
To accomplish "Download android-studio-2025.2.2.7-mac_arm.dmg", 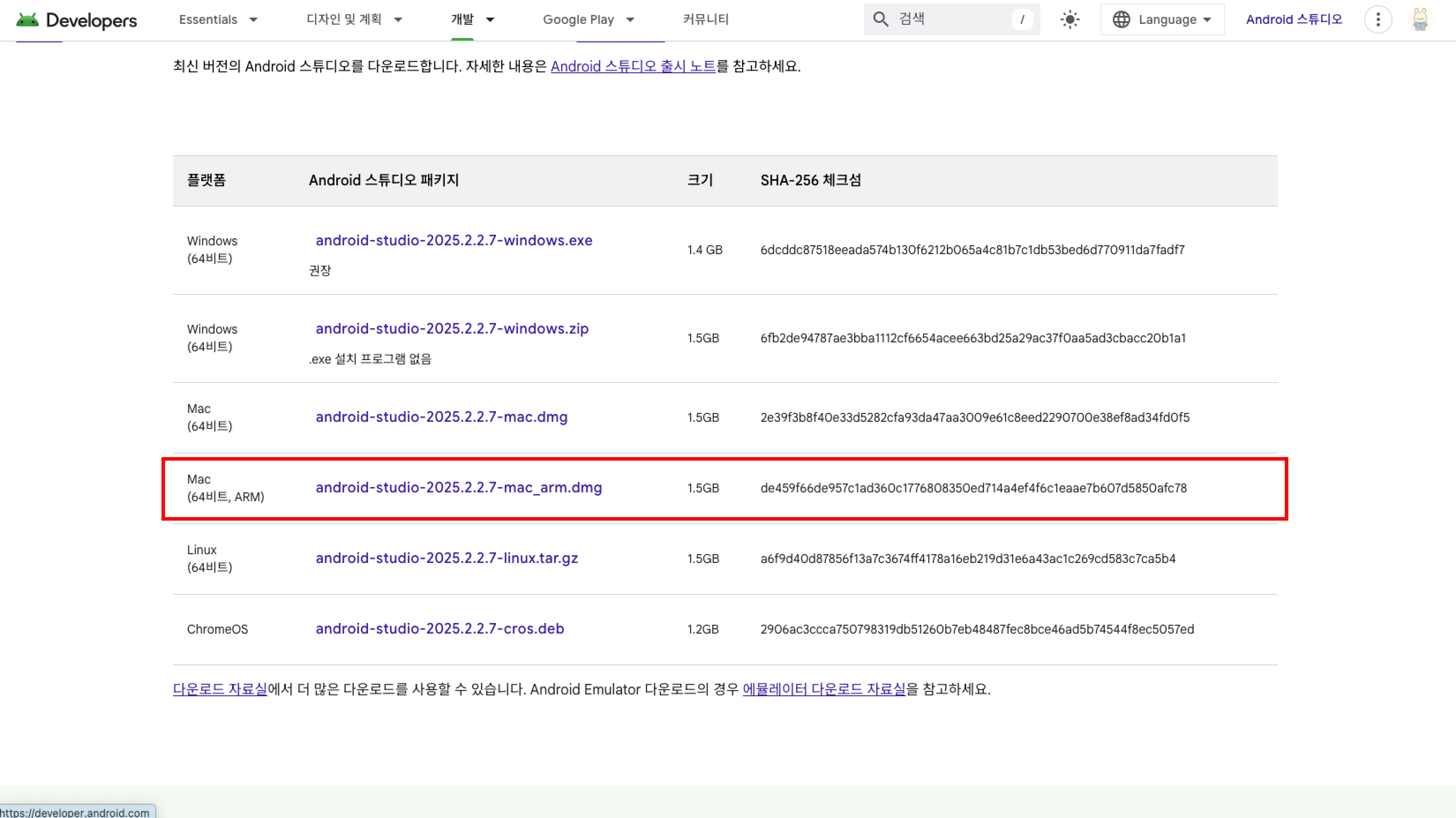I will 458,487.
